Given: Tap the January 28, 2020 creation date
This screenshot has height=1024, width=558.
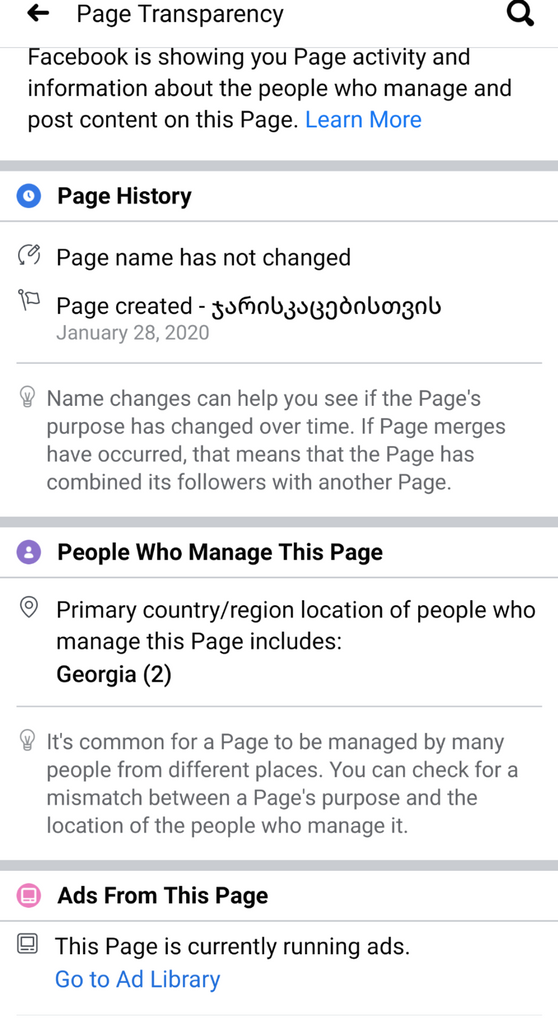Looking at the screenshot, I should (133, 332).
